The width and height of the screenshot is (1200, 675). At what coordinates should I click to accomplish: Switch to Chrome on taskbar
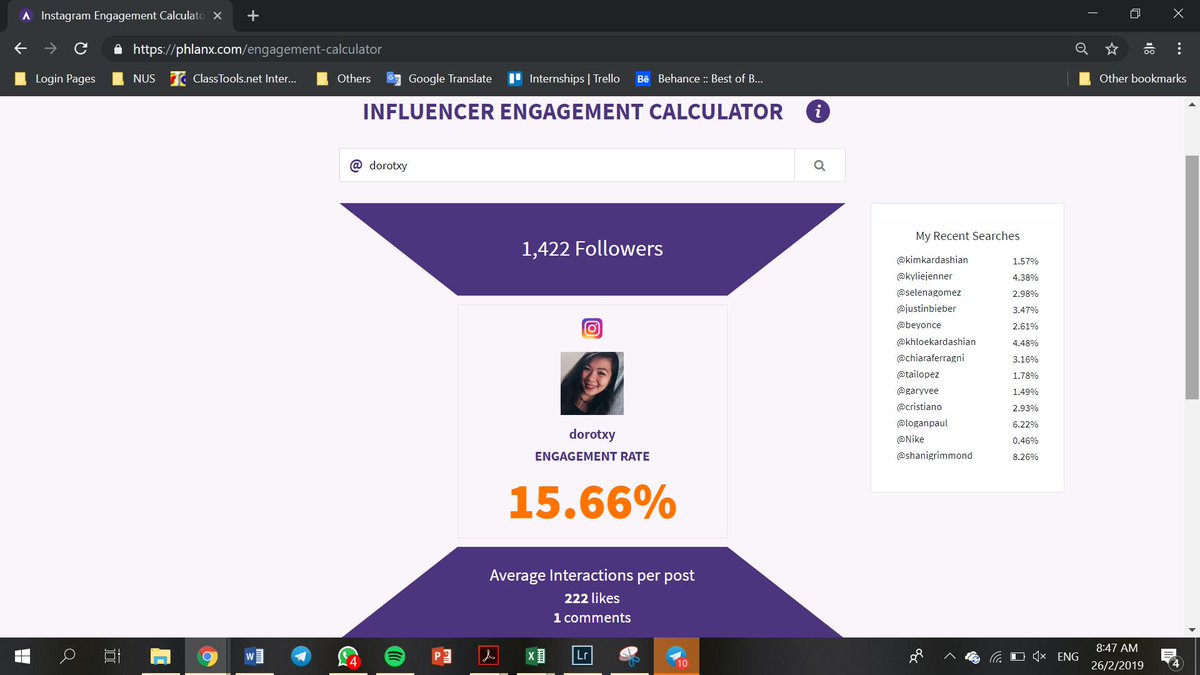point(207,656)
